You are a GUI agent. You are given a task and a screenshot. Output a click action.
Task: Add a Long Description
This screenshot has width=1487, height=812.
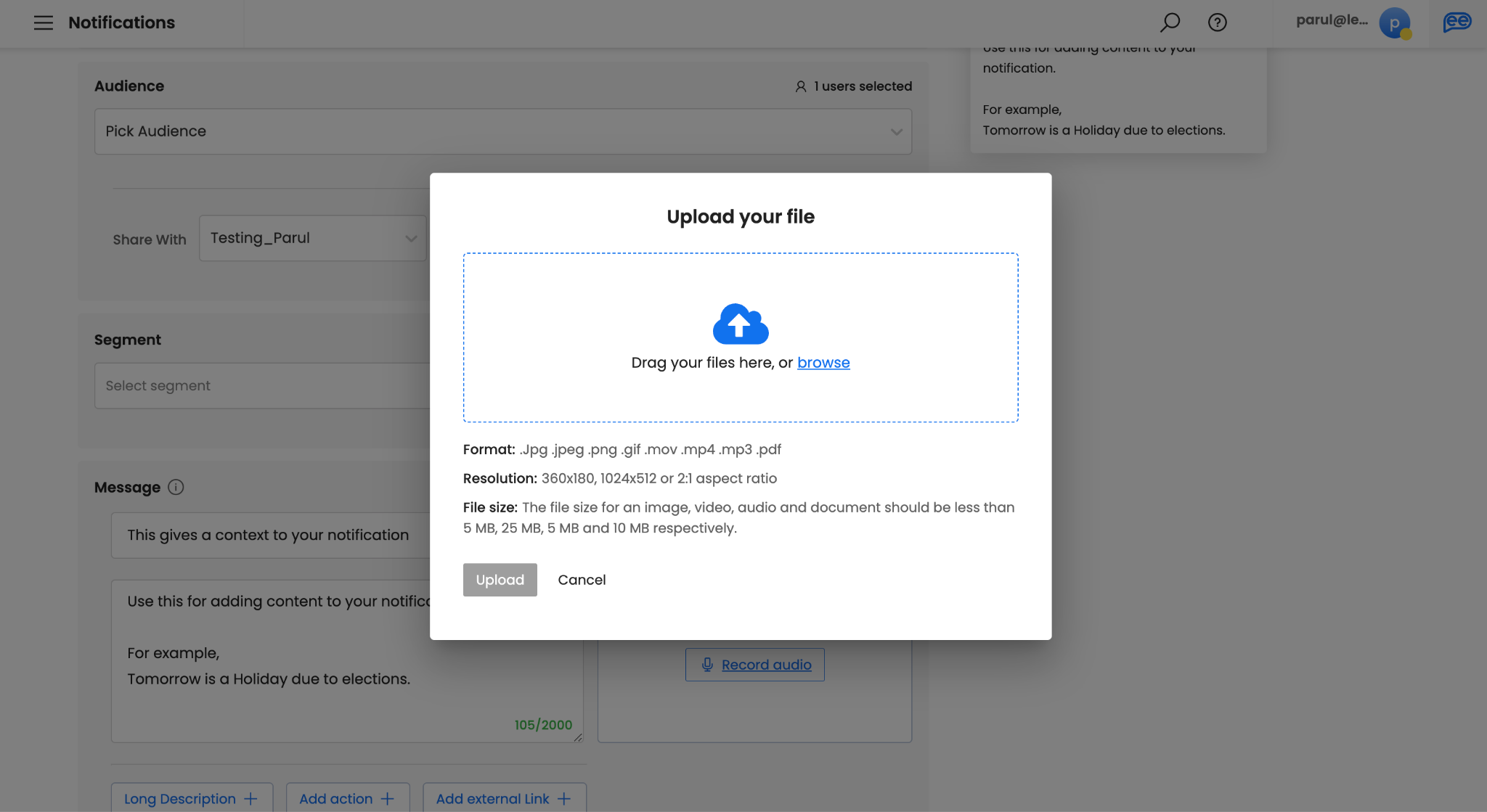coord(192,798)
